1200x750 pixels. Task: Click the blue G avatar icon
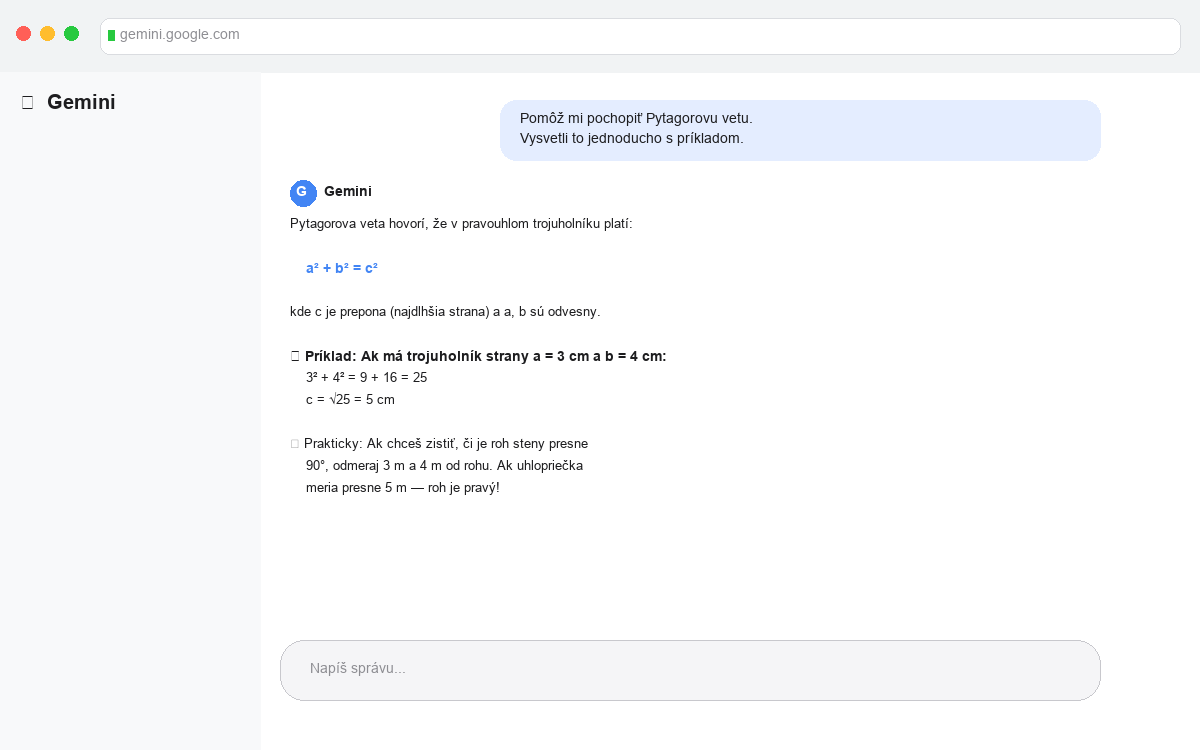click(303, 193)
